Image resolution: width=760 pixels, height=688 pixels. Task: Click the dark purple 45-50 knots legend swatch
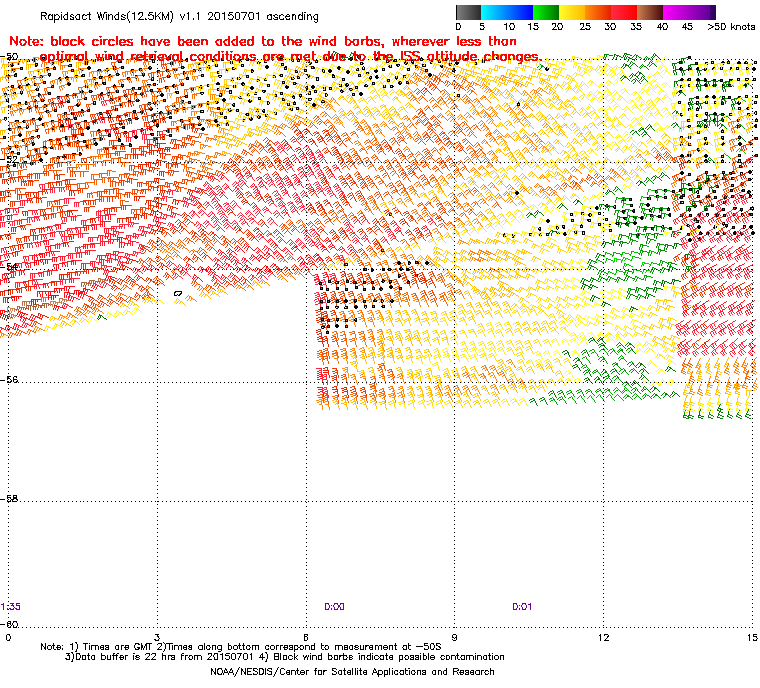point(702,12)
